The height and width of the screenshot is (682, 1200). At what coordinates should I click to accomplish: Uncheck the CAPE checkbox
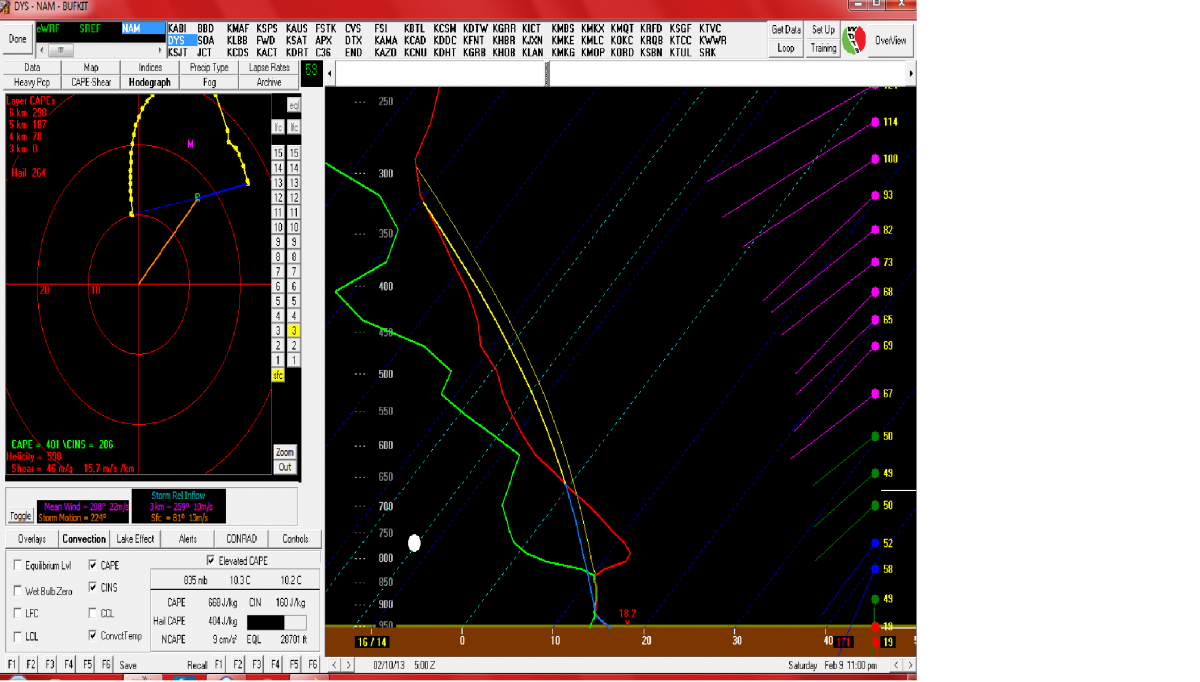(x=93, y=565)
